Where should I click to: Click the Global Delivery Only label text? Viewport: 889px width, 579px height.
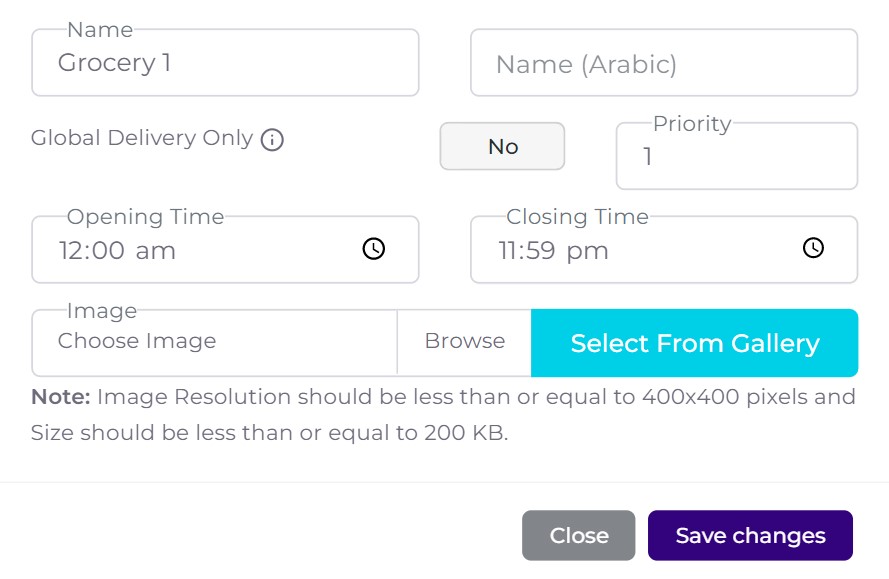tap(142, 138)
